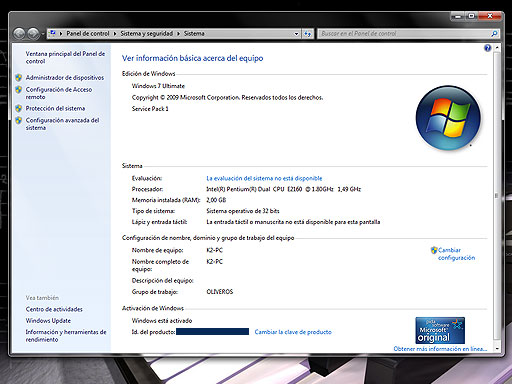This screenshot has height=384, width=512.
Task: Focus 'Buscar en el Panel de control' field
Action: 404,34
